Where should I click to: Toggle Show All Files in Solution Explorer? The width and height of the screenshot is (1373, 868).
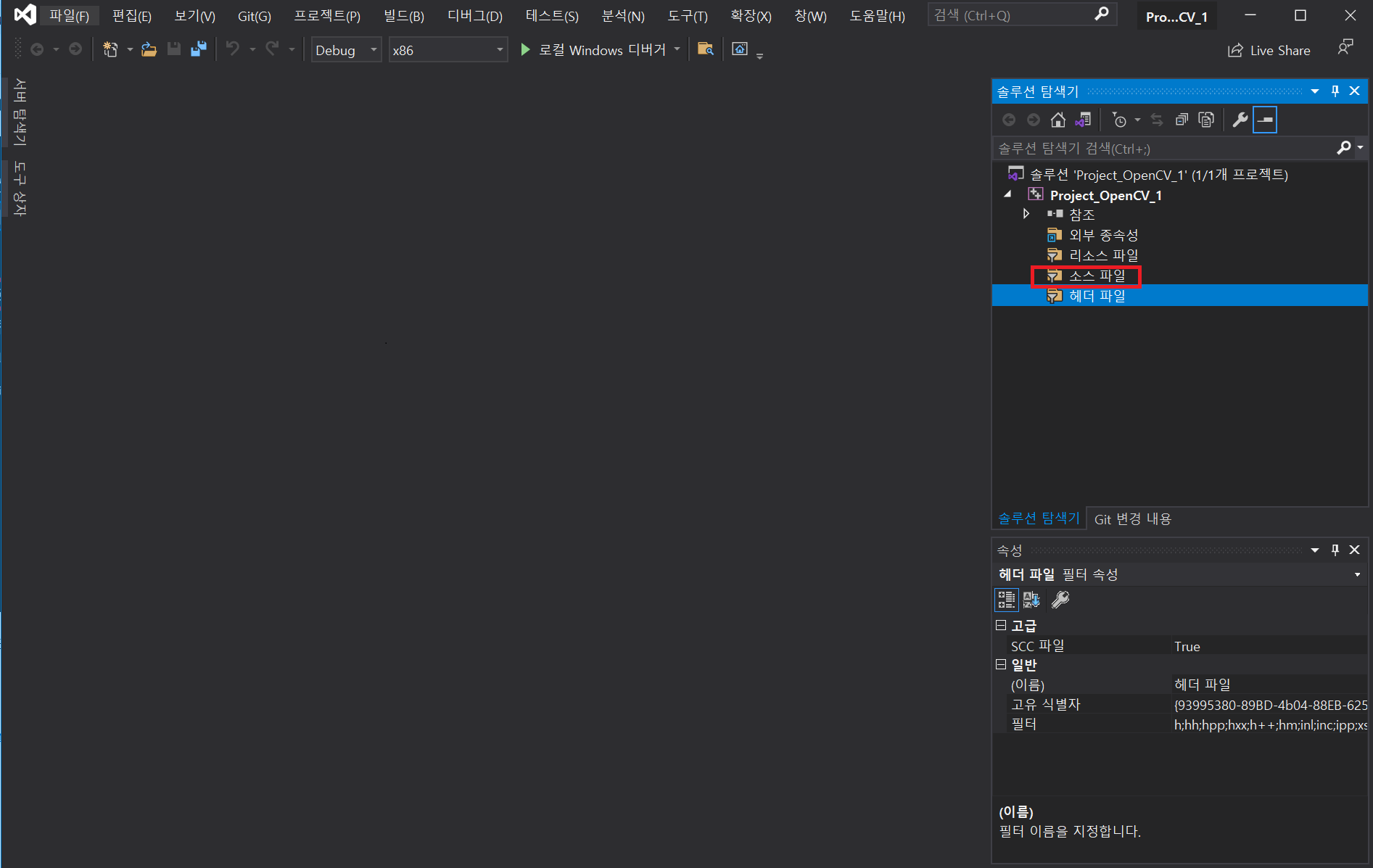[x=1206, y=120]
